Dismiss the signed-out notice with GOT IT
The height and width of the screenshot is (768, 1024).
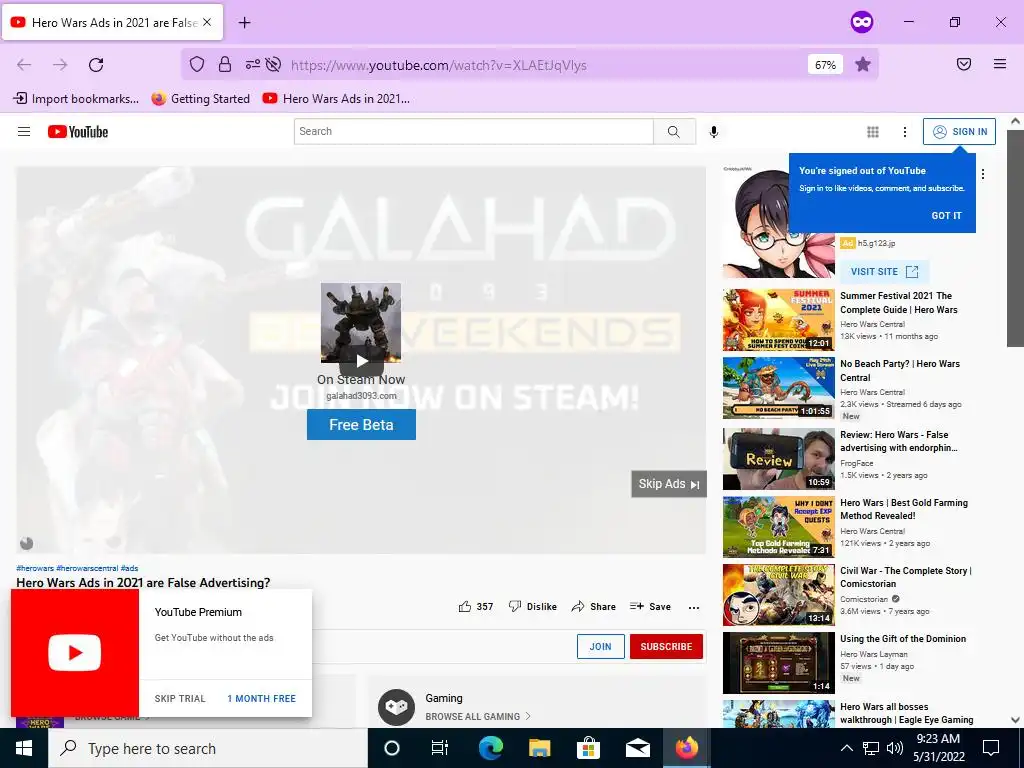[946, 216]
